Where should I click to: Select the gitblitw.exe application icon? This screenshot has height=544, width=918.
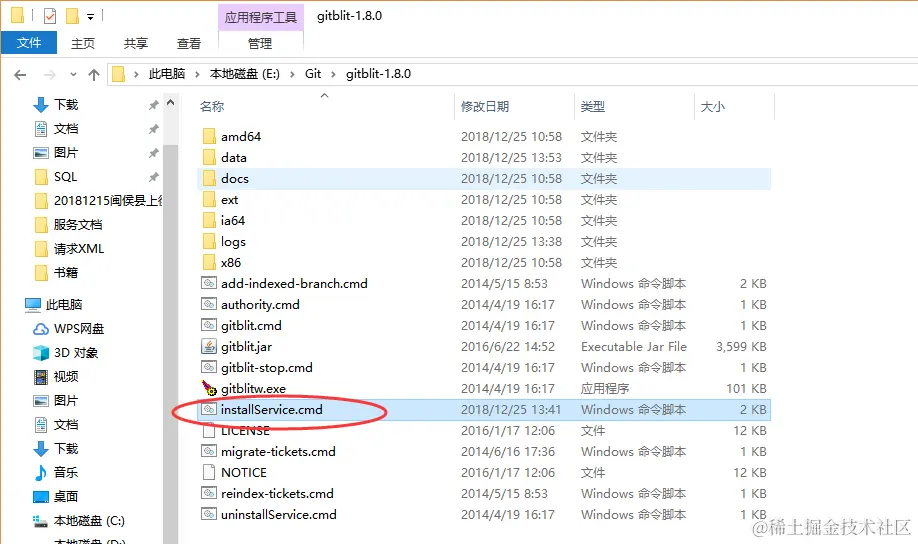tap(209, 388)
